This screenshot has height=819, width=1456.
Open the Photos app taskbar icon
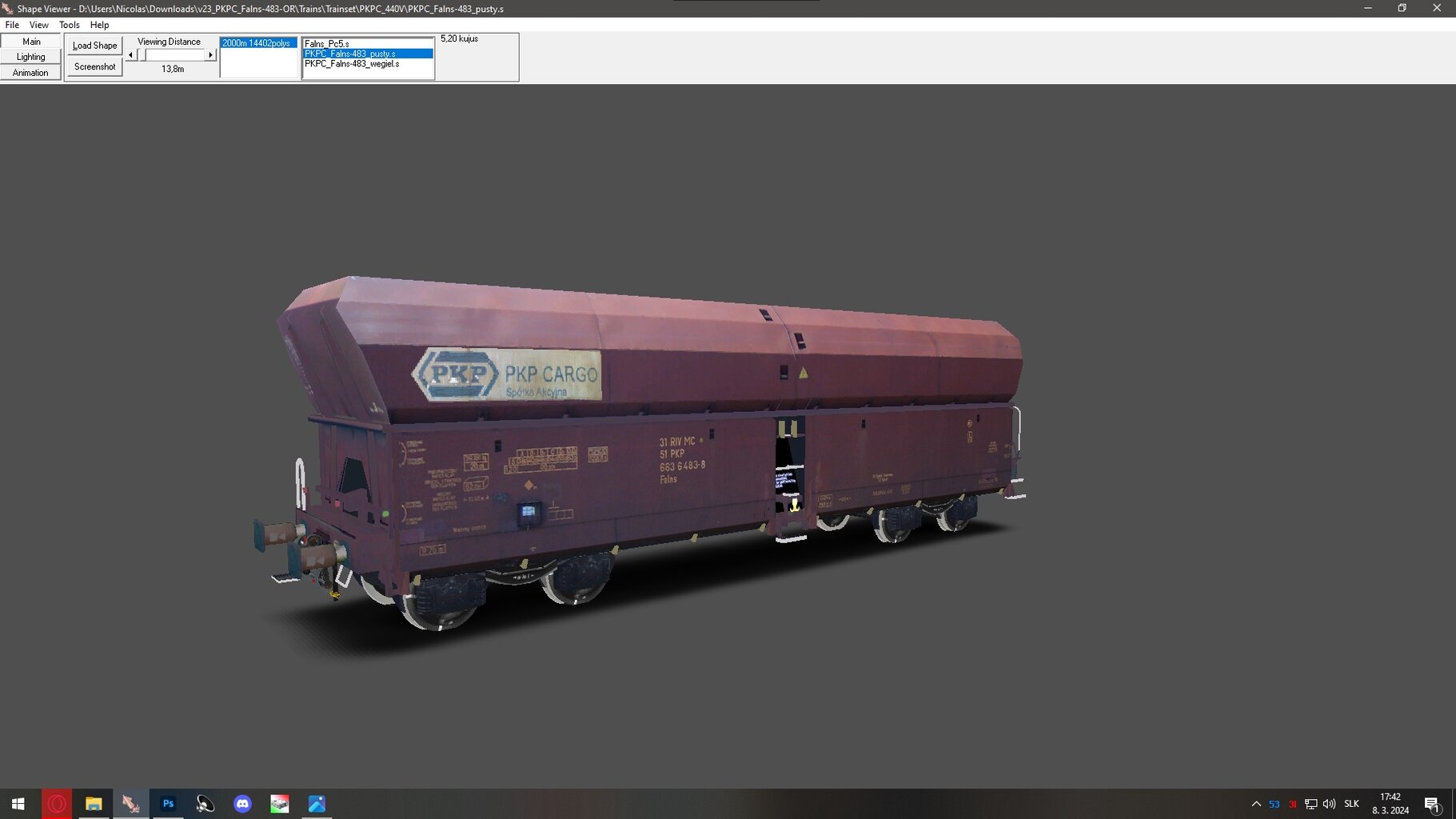pyautogui.click(x=317, y=804)
